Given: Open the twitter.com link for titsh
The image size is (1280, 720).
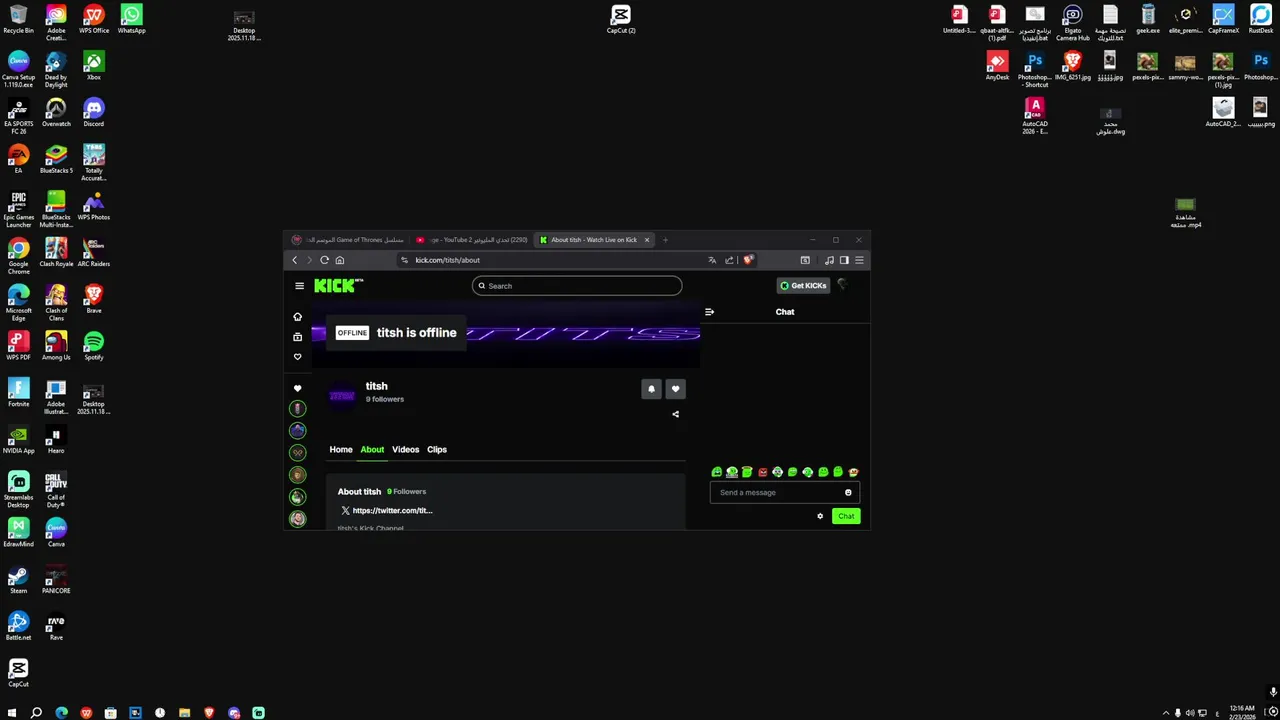Looking at the screenshot, I should tap(392, 511).
